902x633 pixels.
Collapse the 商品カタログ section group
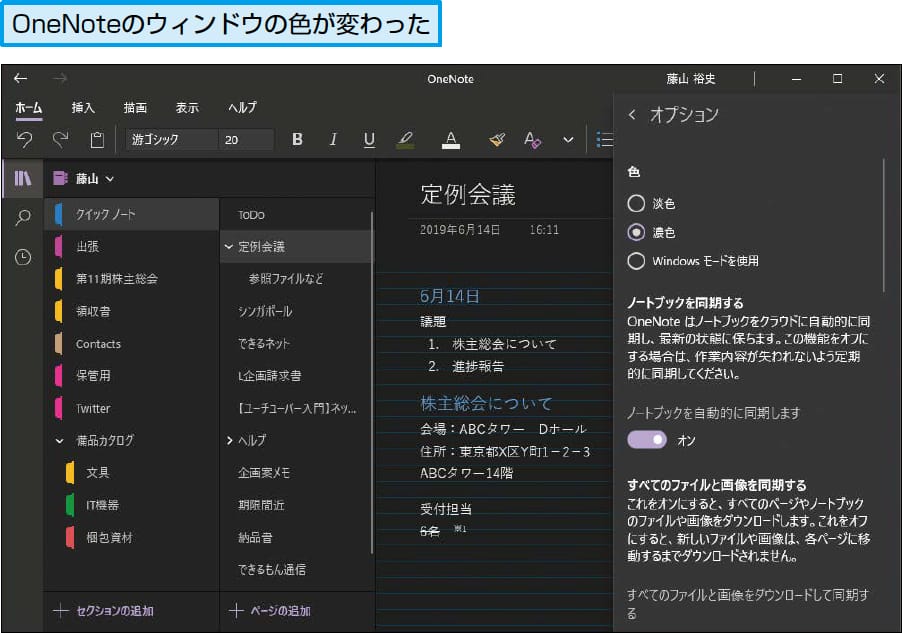(58, 440)
